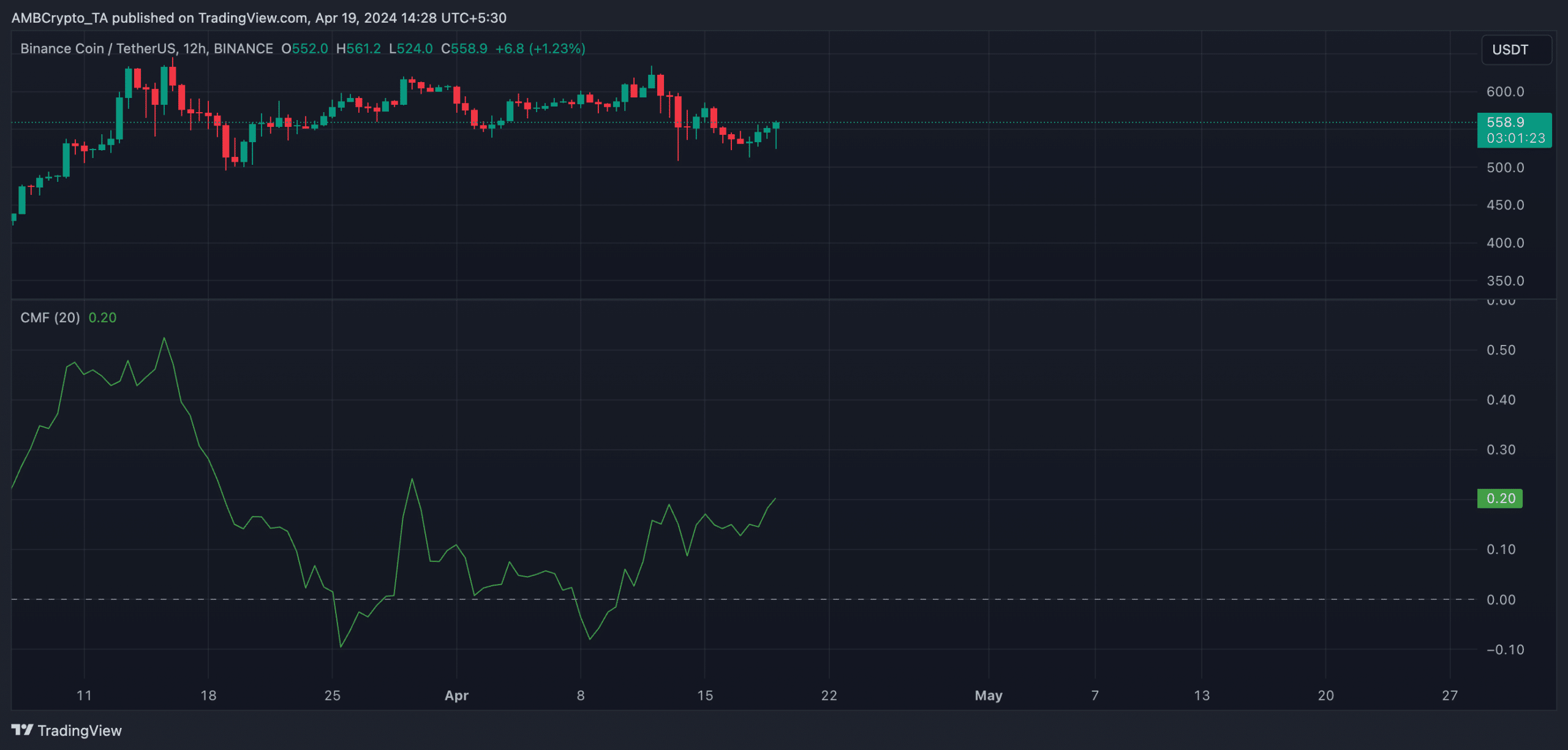Click the date label 8 on time axis
Viewport: 1568px width, 750px height.
tap(581, 695)
